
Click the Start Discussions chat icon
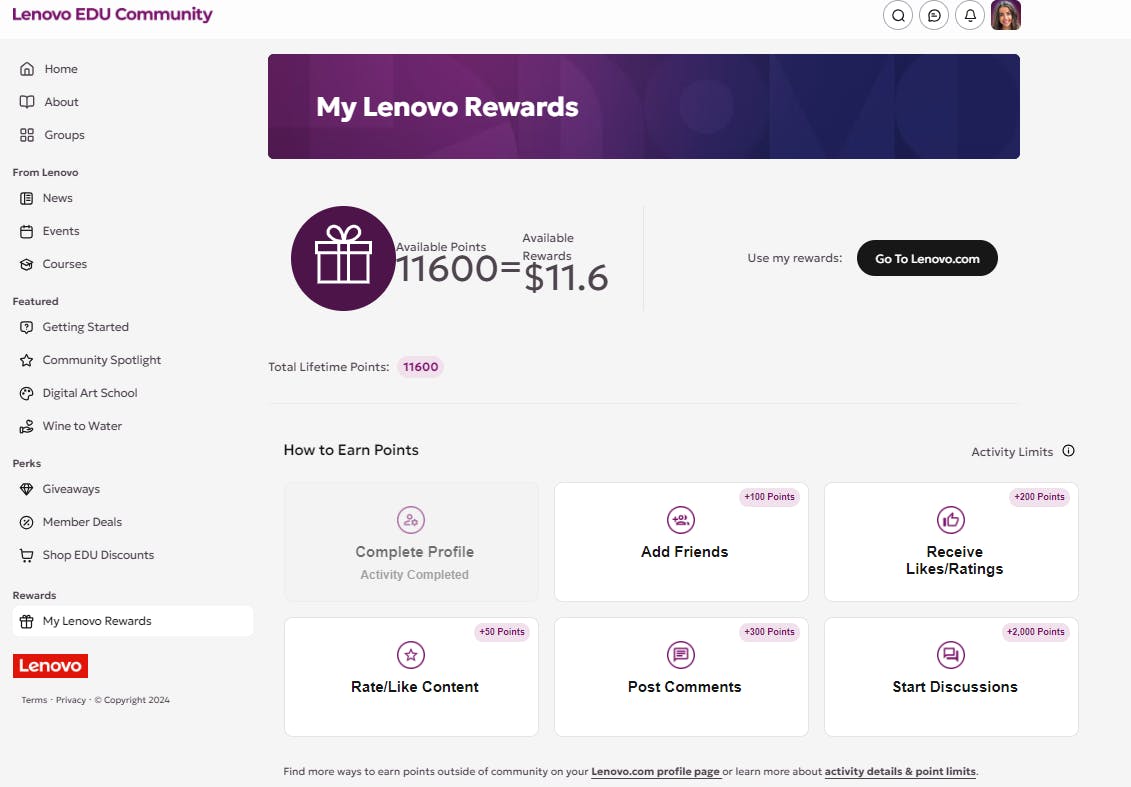(x=951, y=655)
